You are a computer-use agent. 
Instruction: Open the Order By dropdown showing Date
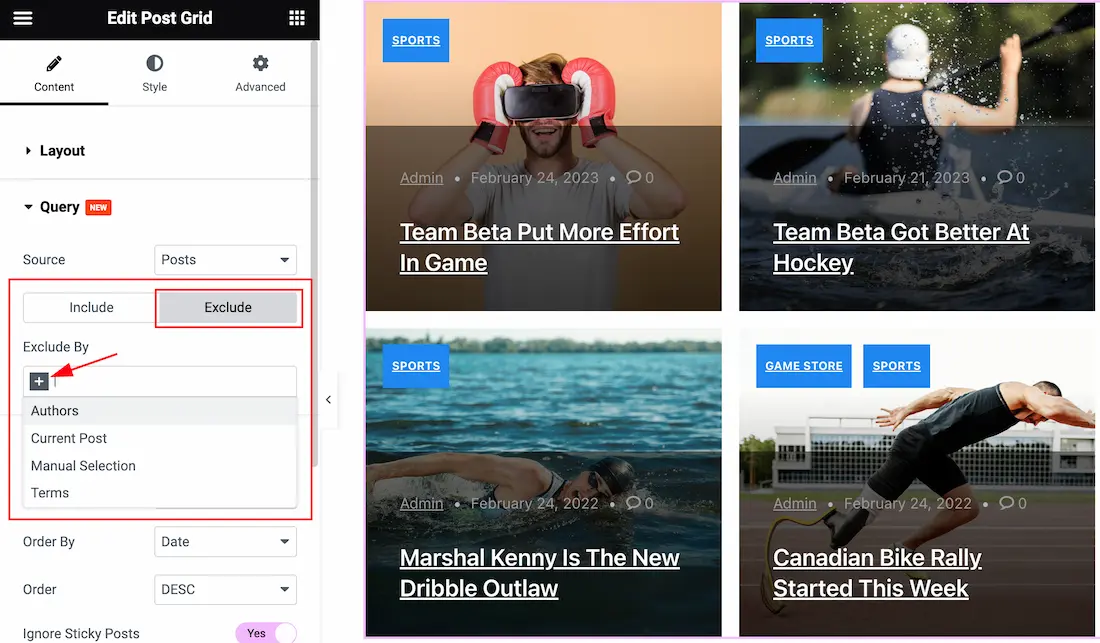point(225,541)
